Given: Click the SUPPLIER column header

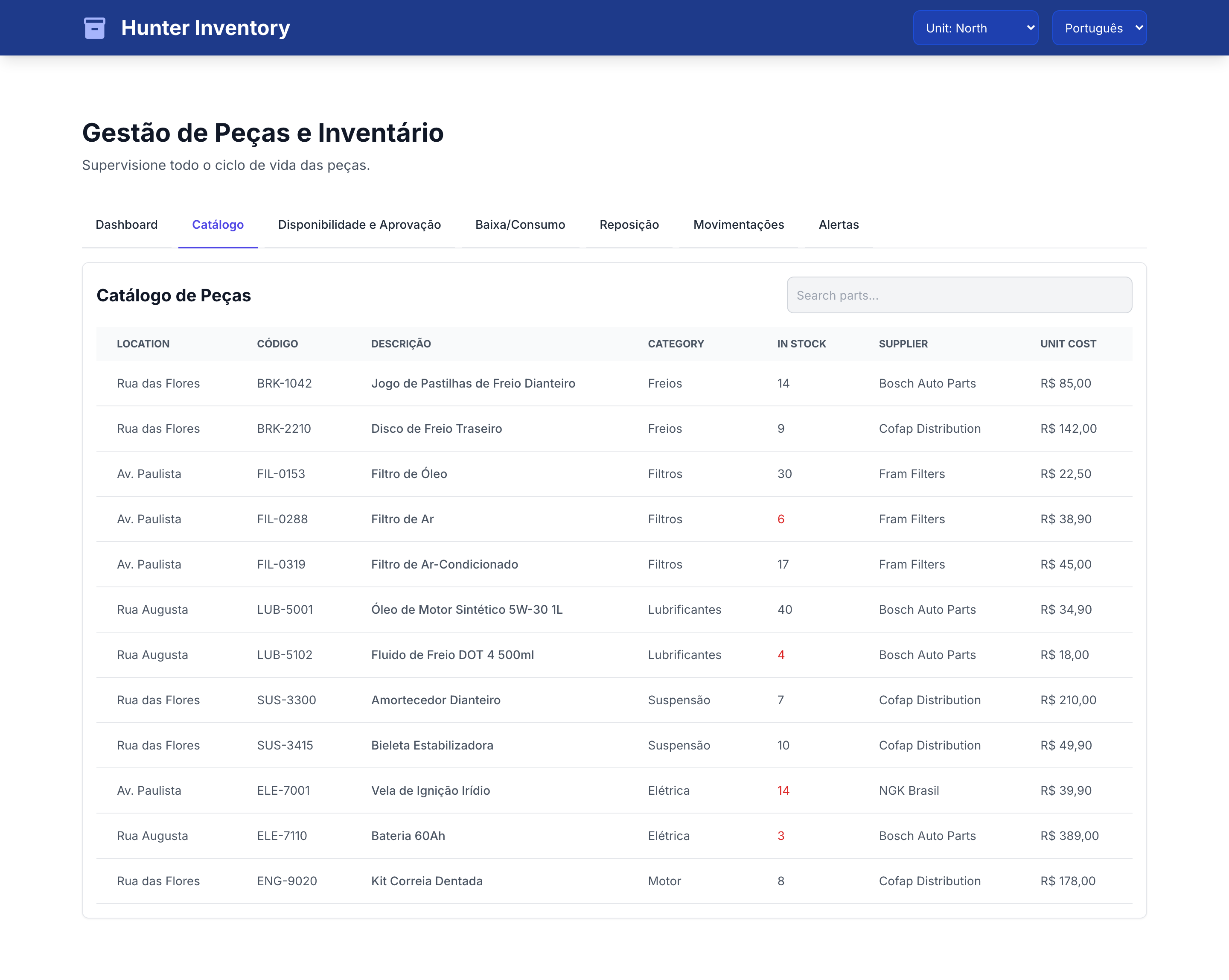Looking at the screenshot, I should 903,344.
